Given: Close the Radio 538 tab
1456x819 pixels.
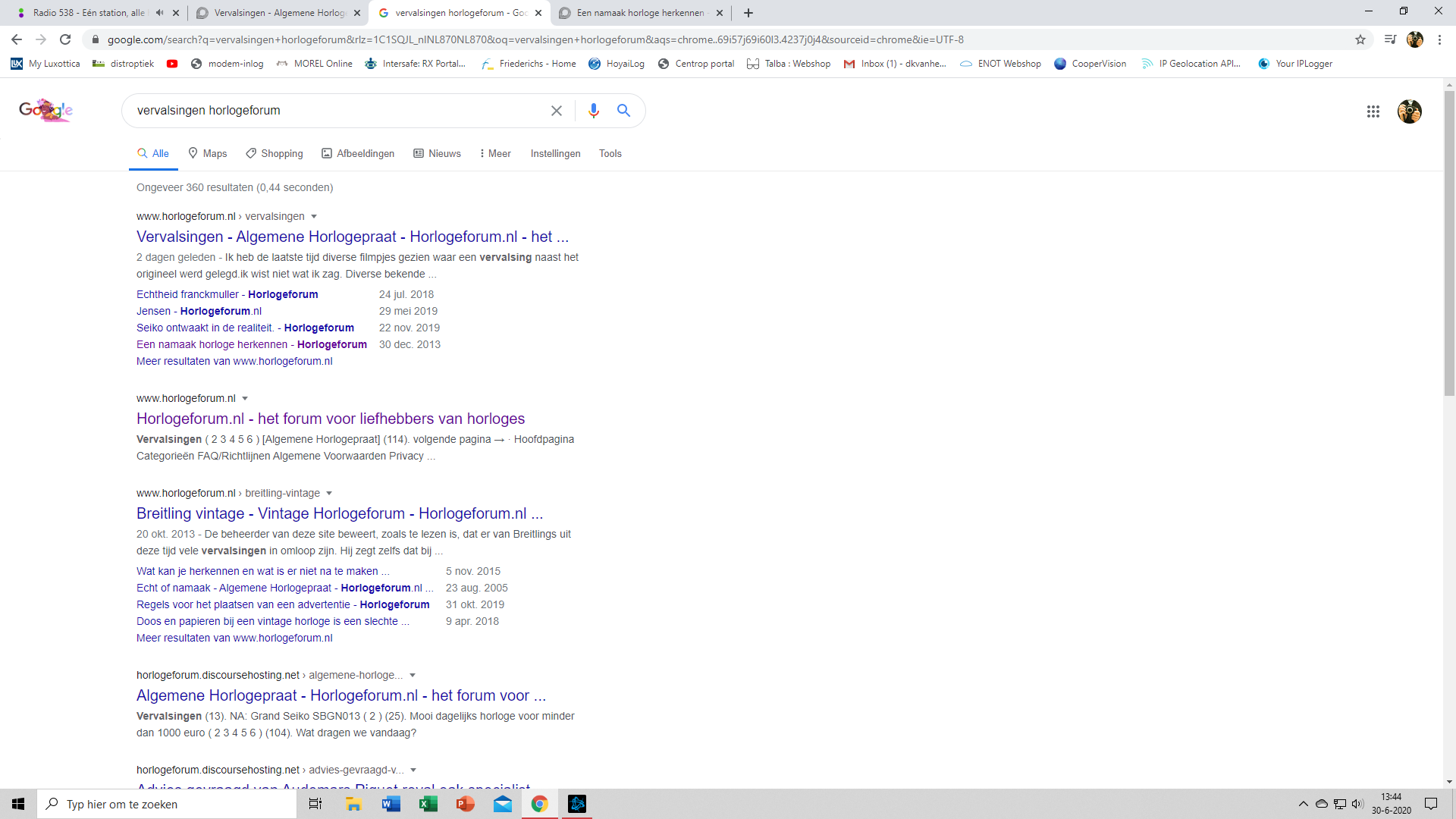Looking at the screenshot, I should coord(176,13).
